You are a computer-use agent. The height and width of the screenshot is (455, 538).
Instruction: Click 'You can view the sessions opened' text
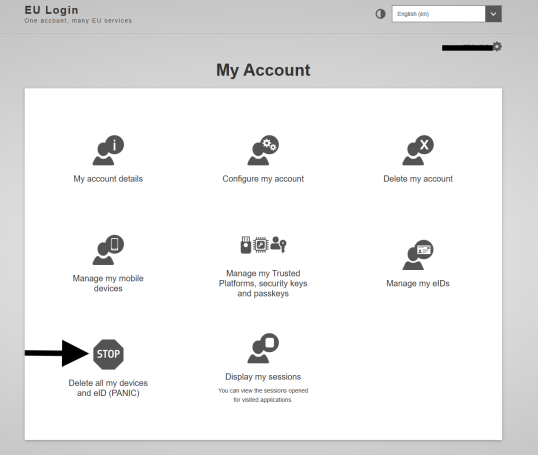(263, 390)
